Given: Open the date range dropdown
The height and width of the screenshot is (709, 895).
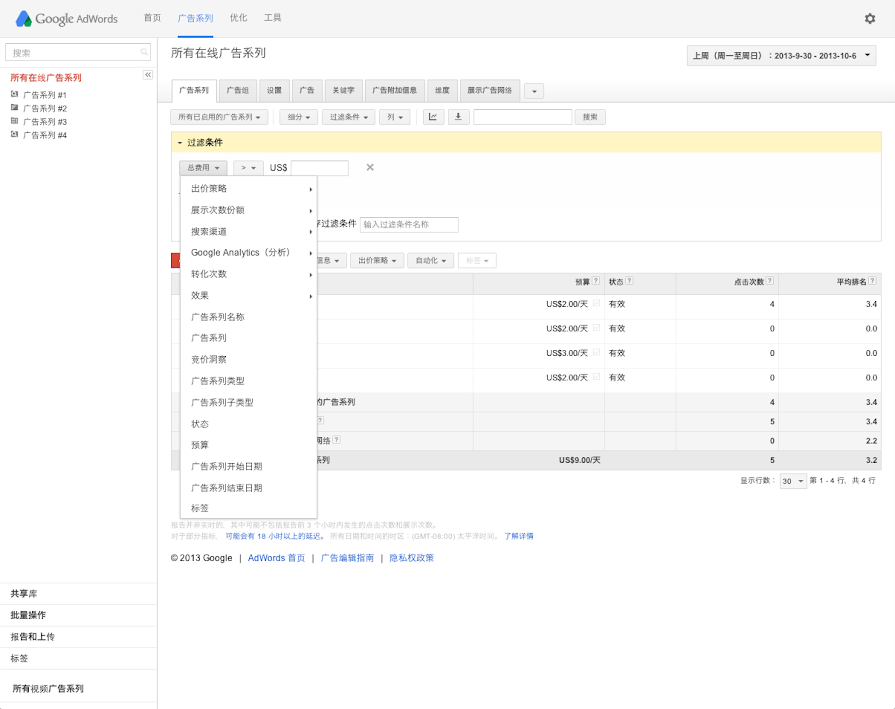Looking at the screenshot, I should click(x=781, y=56).
